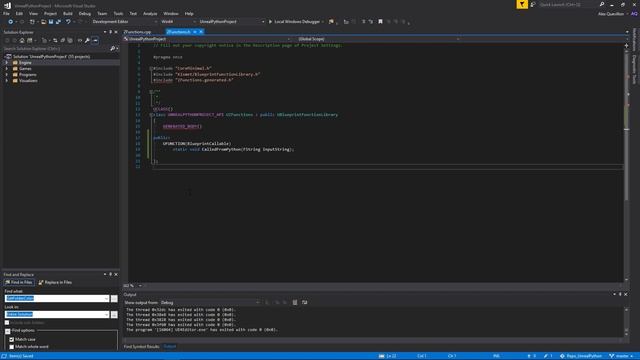Open the Analyze menu

(x=150, y=13)
